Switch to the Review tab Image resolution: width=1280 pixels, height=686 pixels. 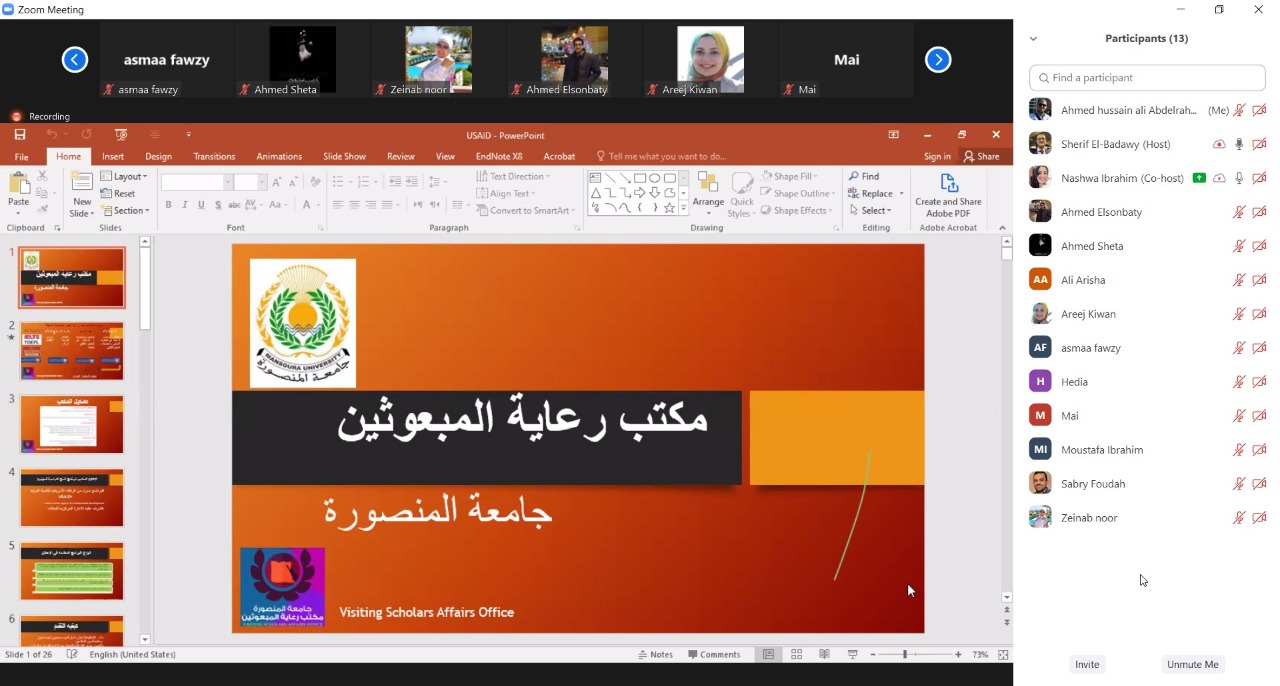coord(401,156)
